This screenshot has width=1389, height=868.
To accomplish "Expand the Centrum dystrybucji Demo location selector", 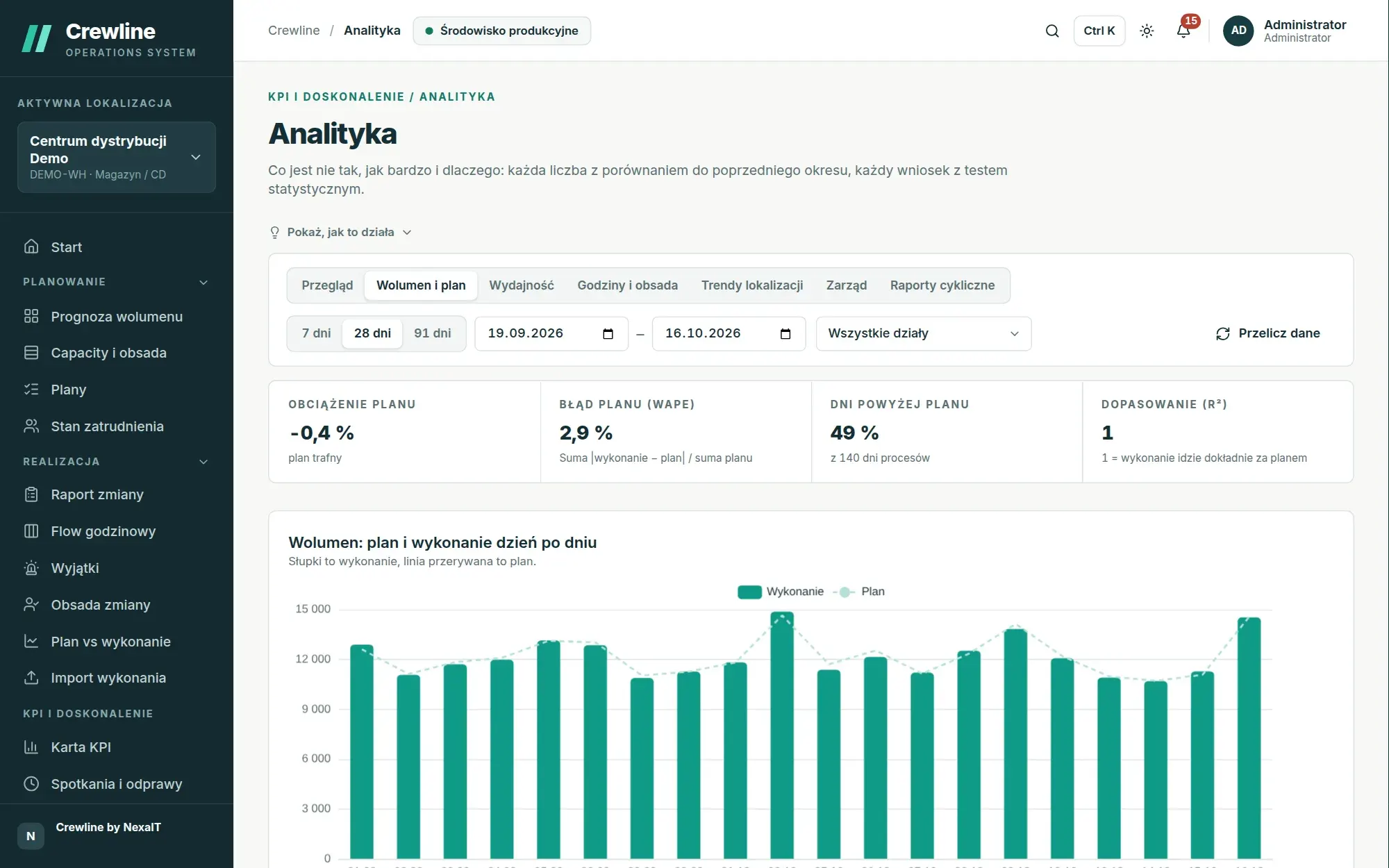I will pos(117,158).
